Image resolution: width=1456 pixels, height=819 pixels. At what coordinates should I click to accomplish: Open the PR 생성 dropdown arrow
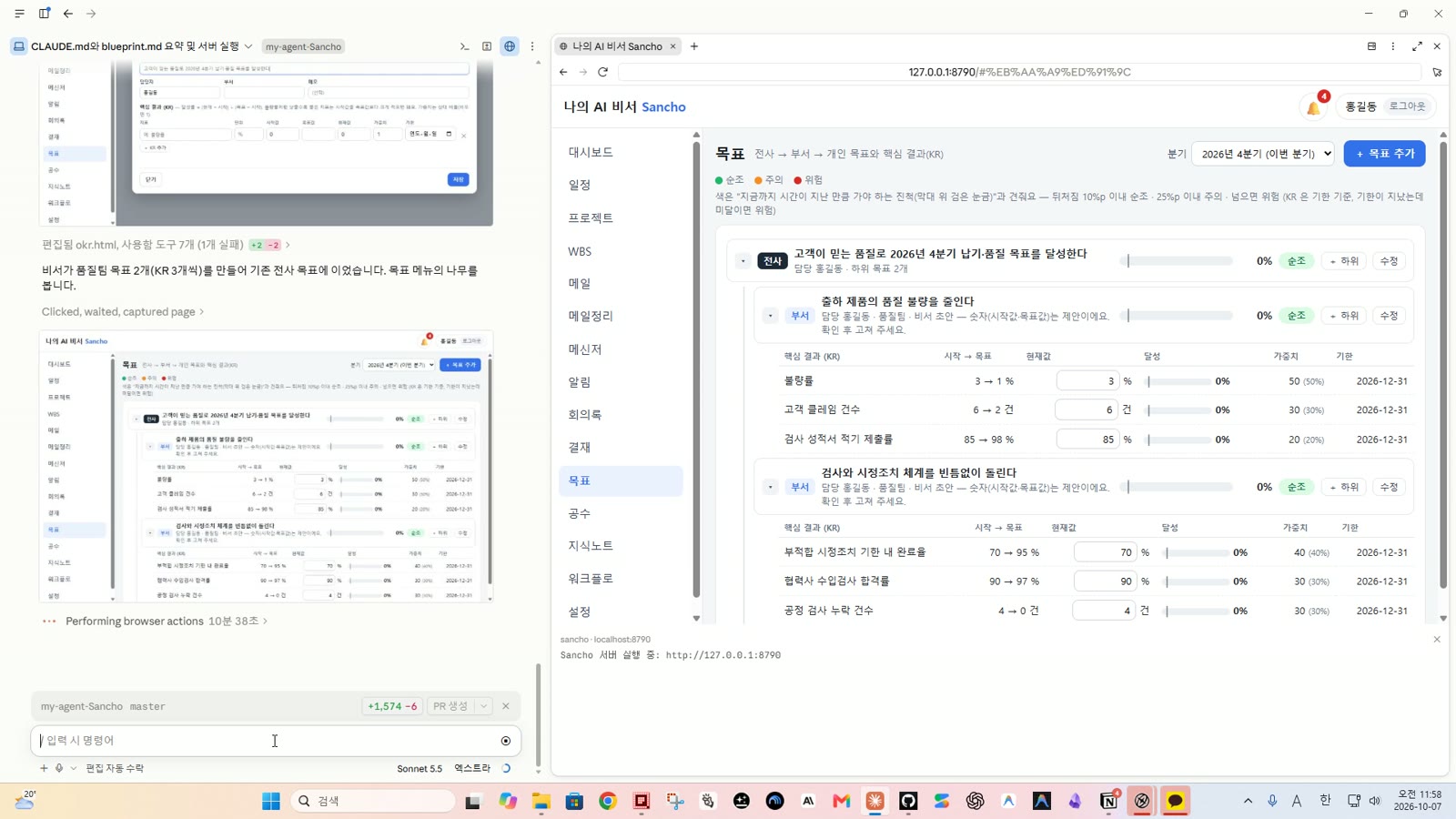(x=484, y=706)
